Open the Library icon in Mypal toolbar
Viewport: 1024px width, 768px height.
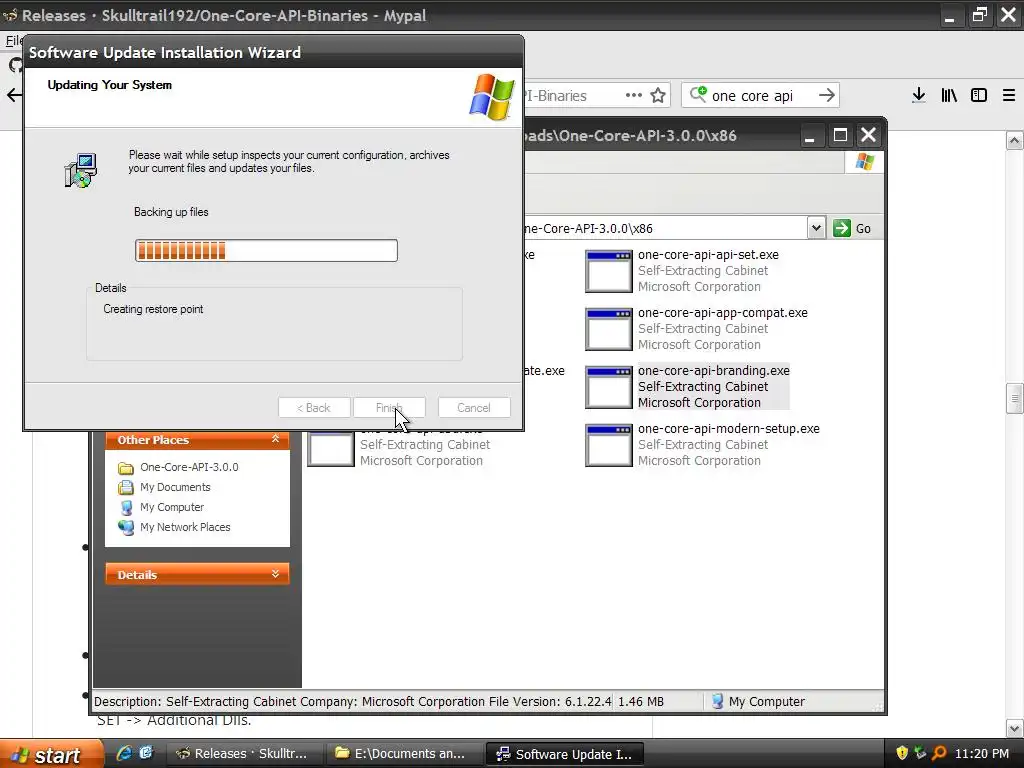[949, 95]
